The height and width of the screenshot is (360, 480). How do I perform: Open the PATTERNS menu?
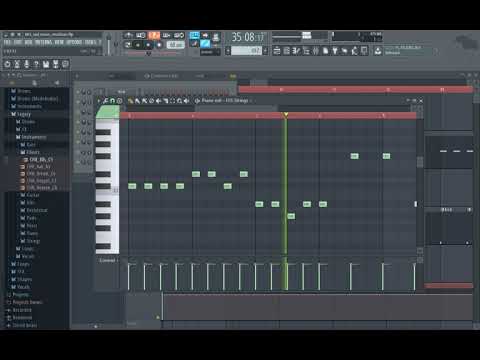(43, 42)
